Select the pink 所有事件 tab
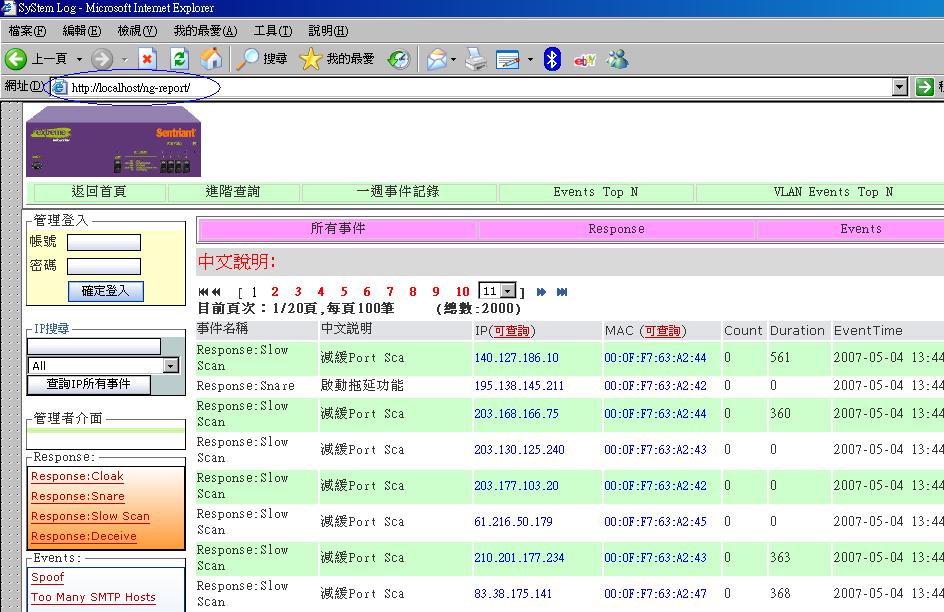This screenshot has width=944, height=612. (x=338, y=229)
